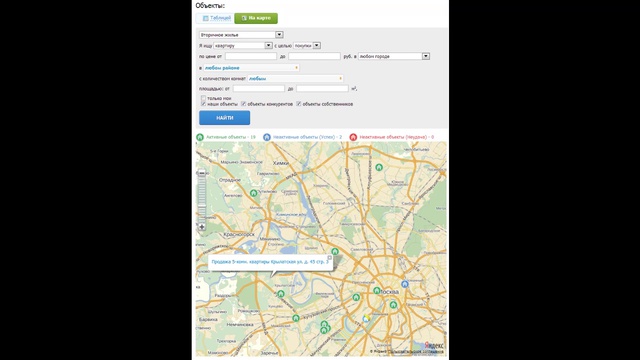Focus the maximum price field before 'руб.'
640x360 pixels.
tap(314, 56)
